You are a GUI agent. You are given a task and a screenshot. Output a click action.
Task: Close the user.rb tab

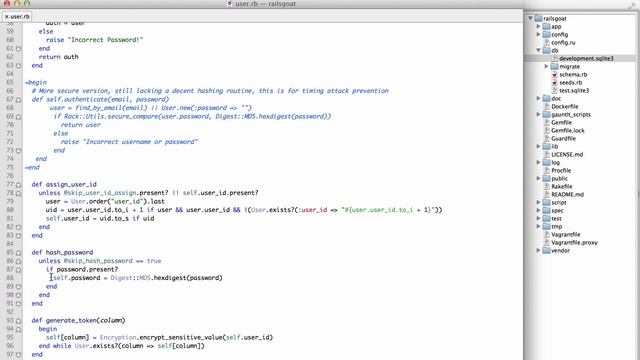pyautogui.click(x=6, y=17)
